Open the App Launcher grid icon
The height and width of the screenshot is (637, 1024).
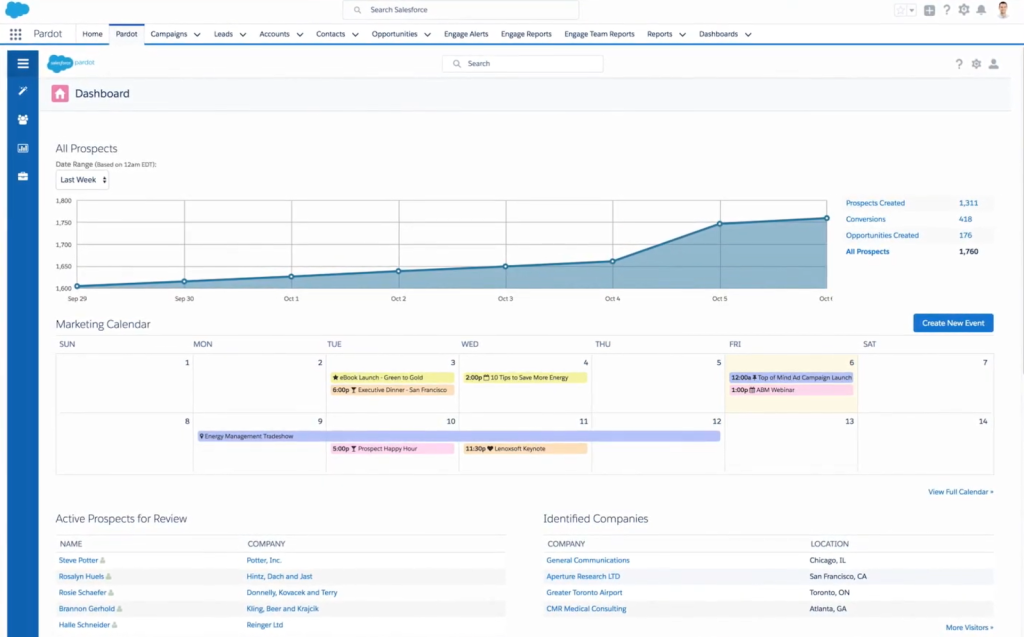(15, 34)
